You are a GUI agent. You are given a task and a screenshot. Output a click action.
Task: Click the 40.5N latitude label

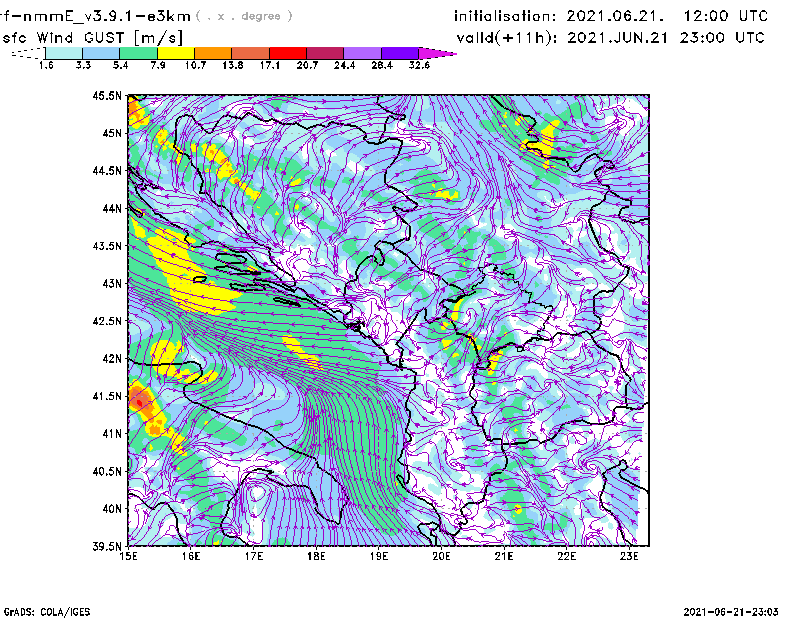coord(107,472)
